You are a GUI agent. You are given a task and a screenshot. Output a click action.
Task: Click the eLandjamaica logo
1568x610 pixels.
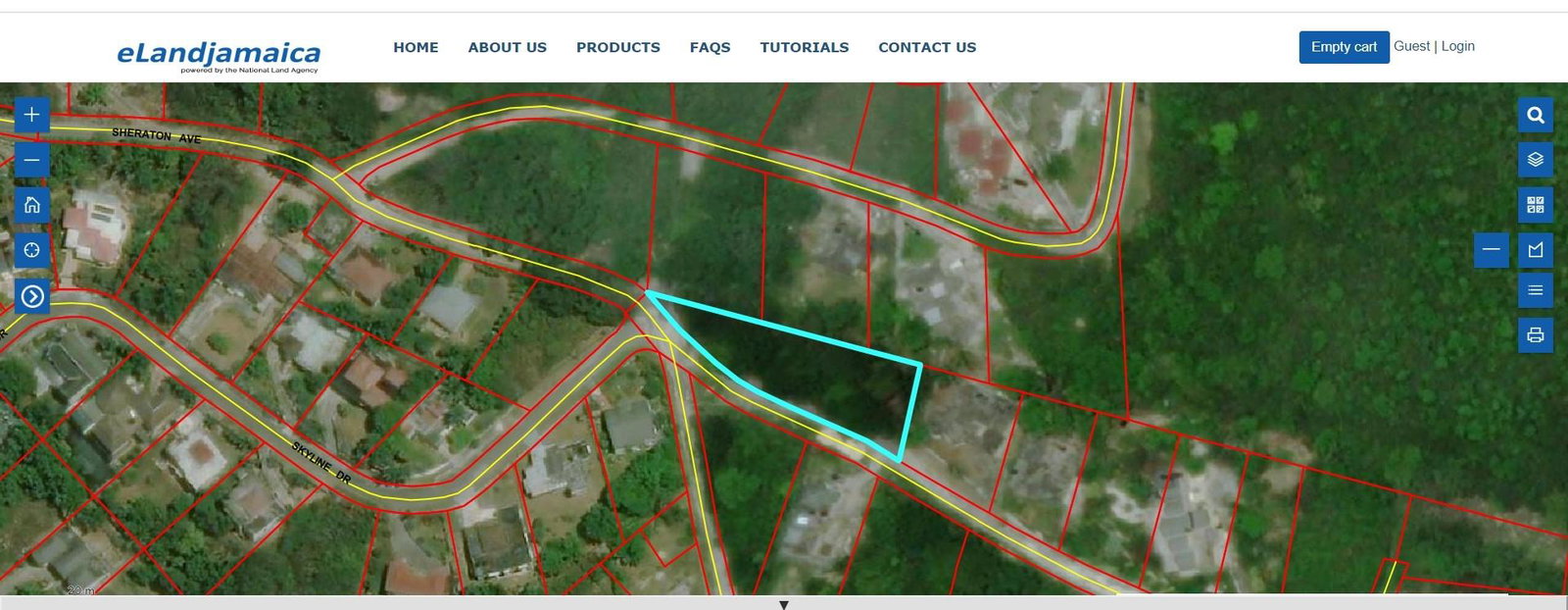pyautogui.click(x=219, y=56)
